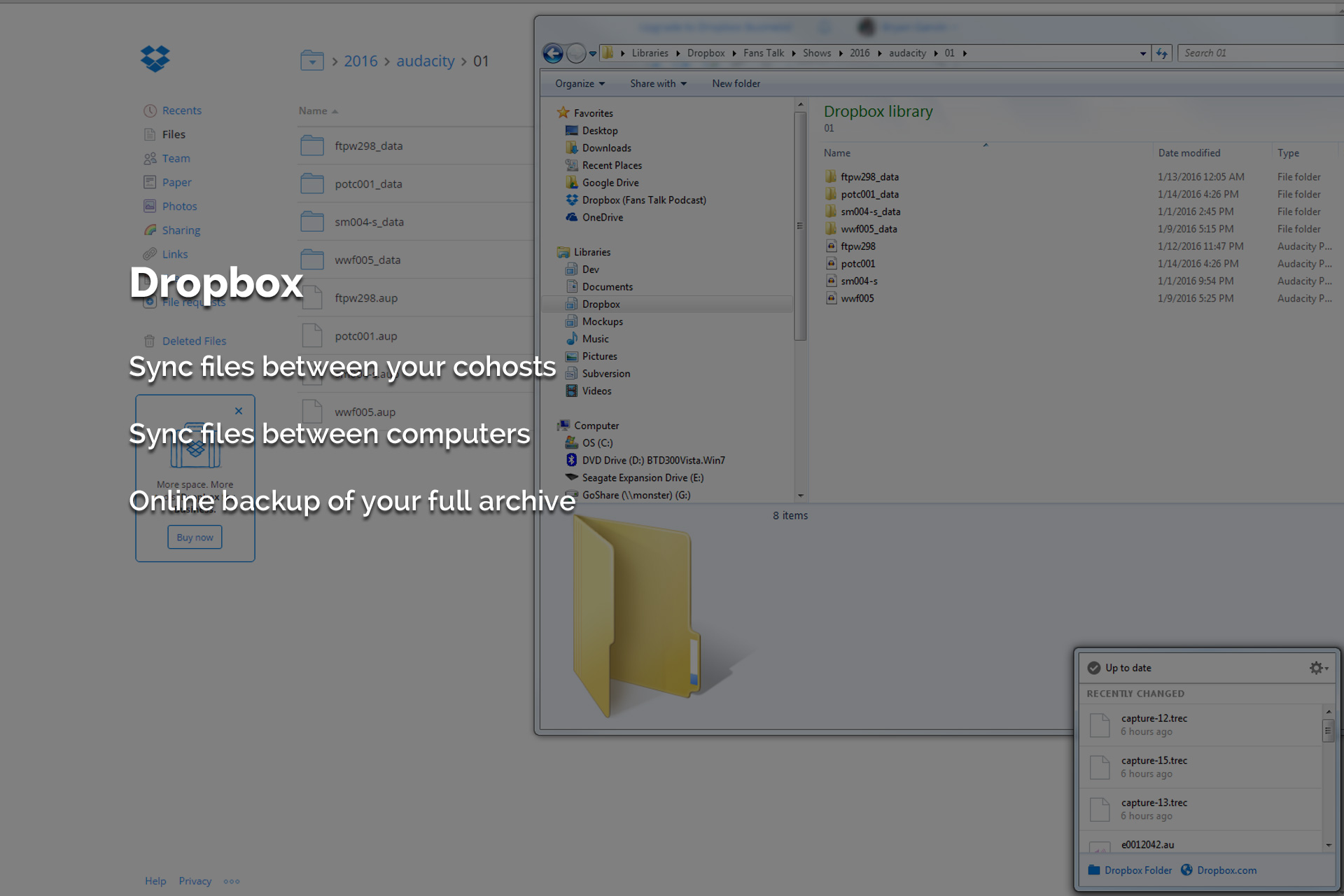The height and width of the screenshot is (896, 1344).
Task: Select the Dropbox (Fans Talk Podcast) favorite
Action: (x=643, y=200)
